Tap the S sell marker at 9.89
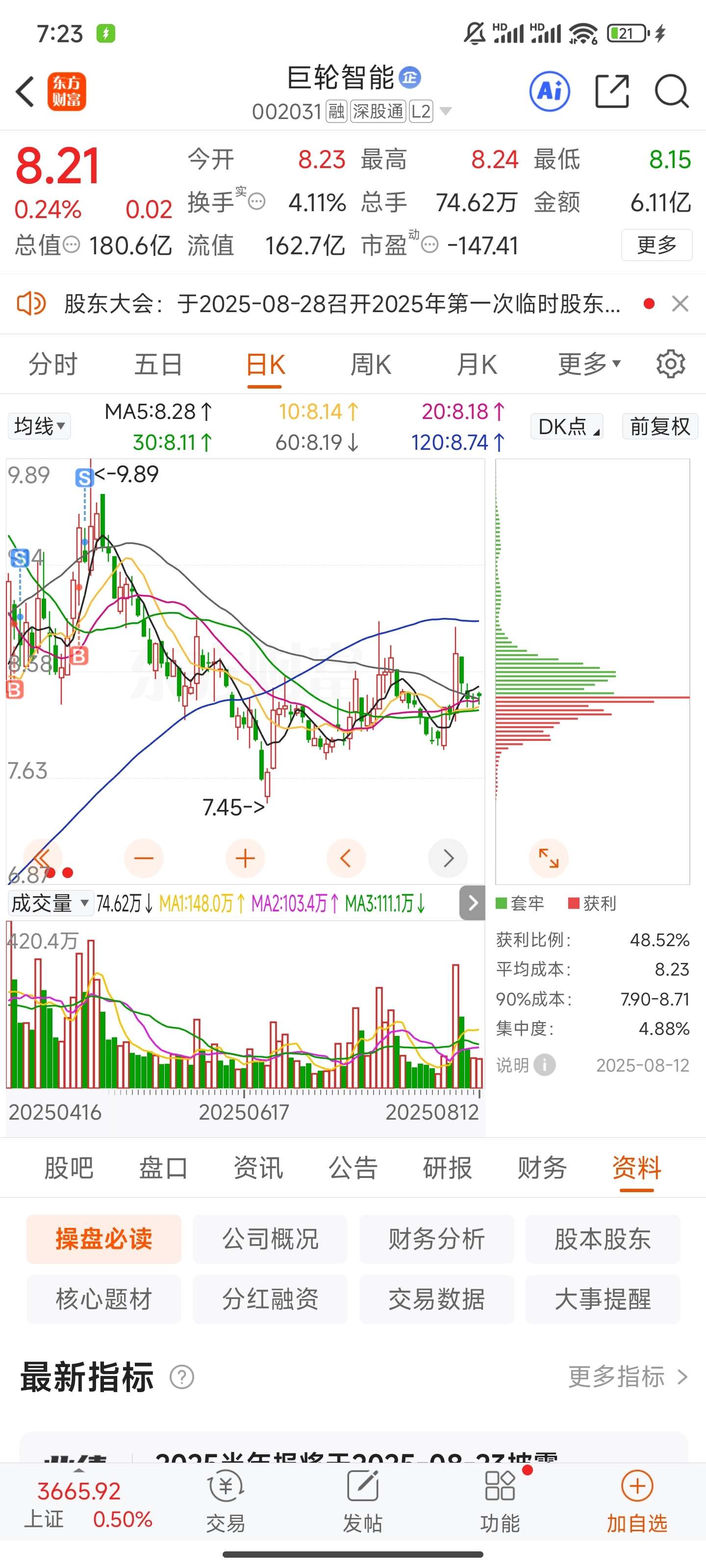The width and height of the screenshot is (706, 1568). pos(84,478)
